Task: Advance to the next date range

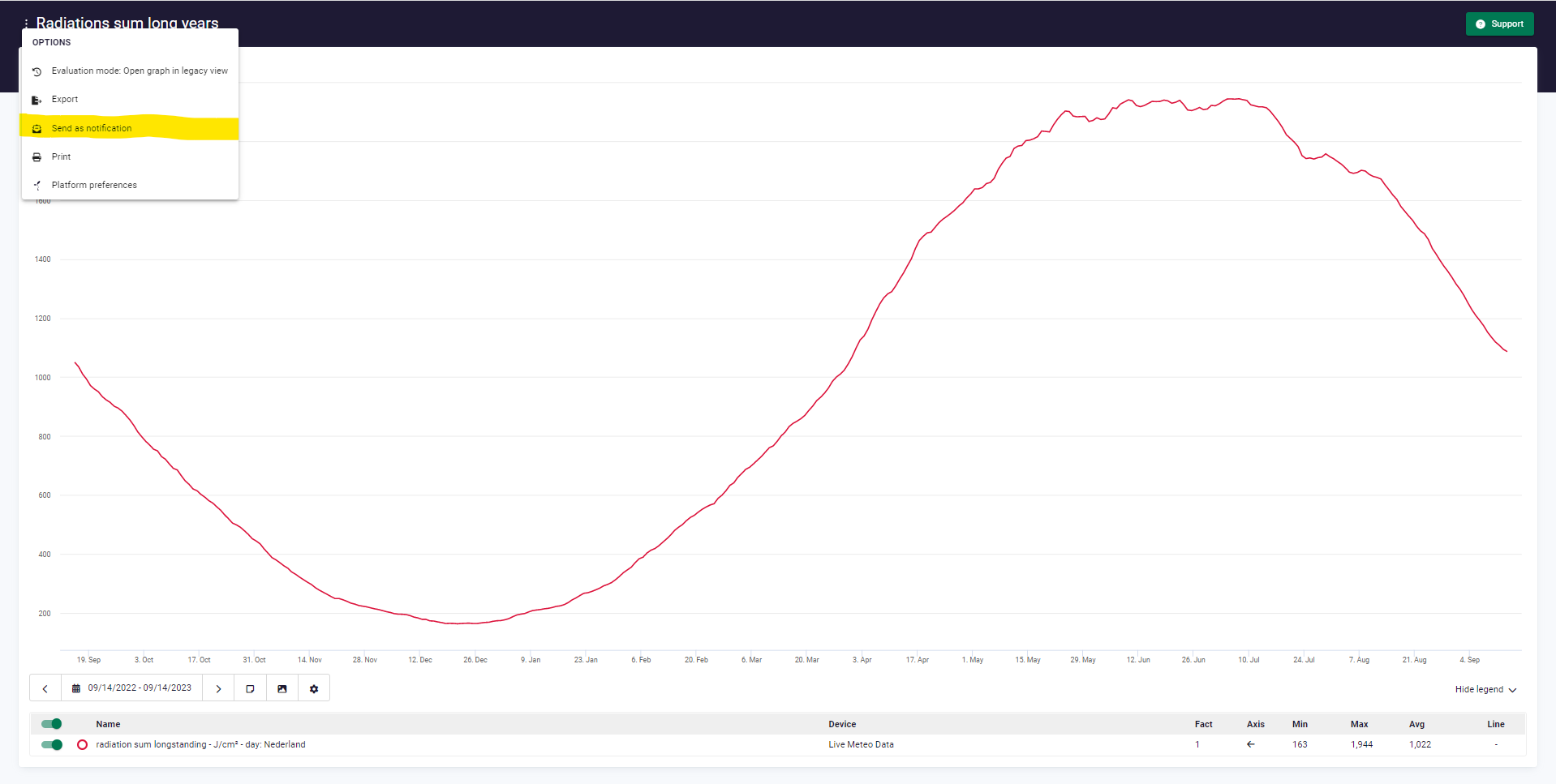Action: click(x=218, y=688)
